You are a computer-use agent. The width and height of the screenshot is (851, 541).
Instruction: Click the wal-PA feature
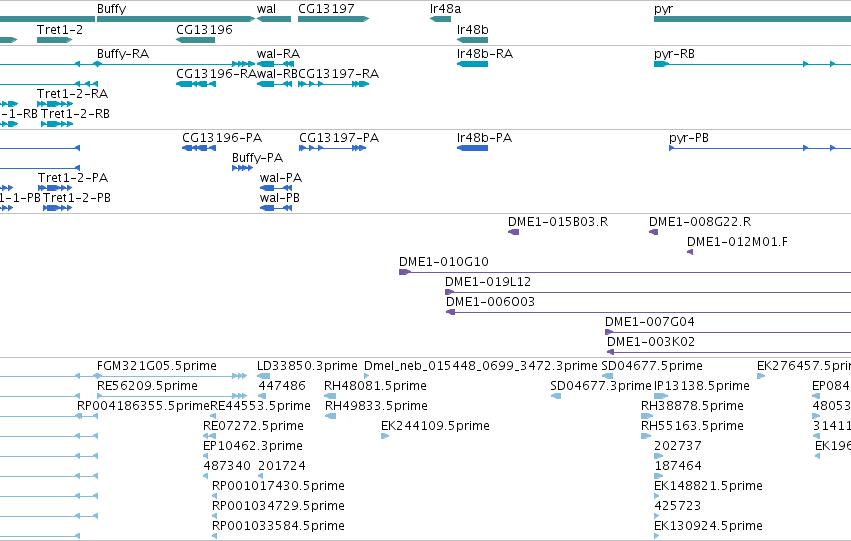(x=276, y=188)
